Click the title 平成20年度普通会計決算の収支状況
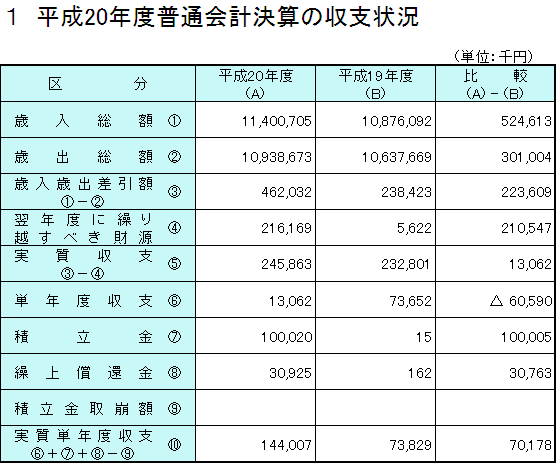This screenshot has height=463, width=556. point(228,17)
